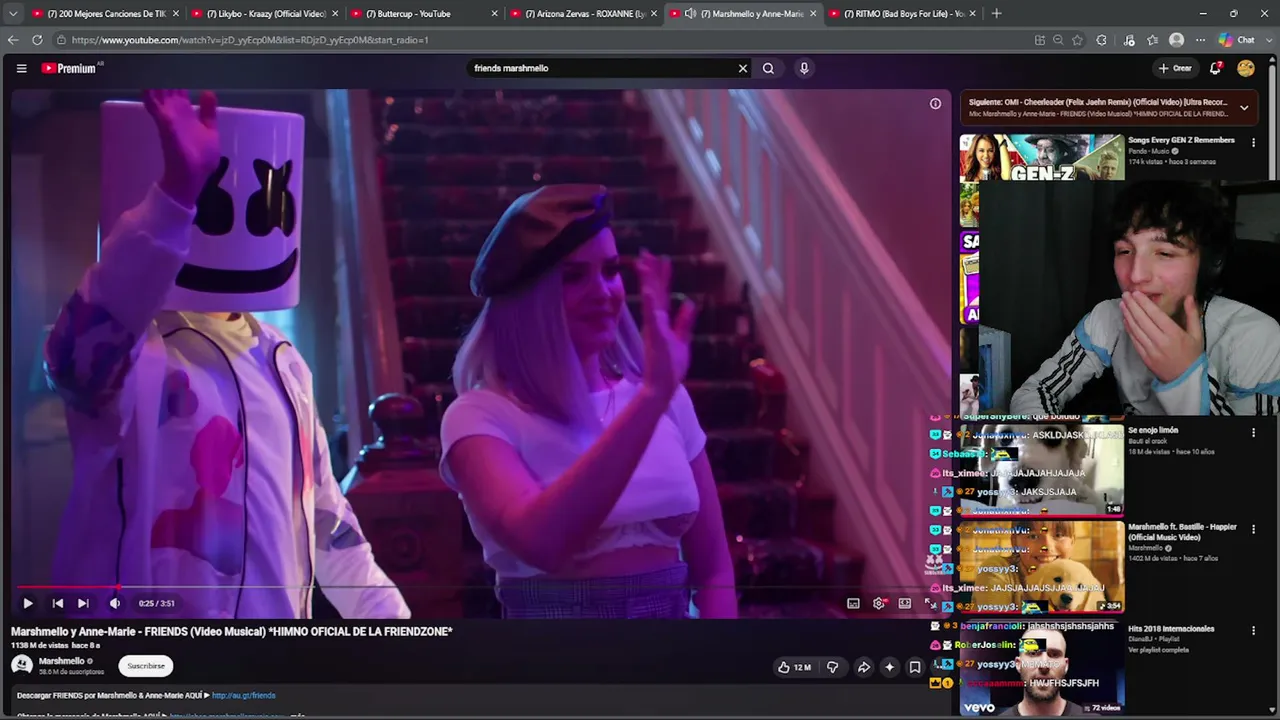The image size is (1280, 720).
Task: Toggle subtitles in the video player
Action: point(853,603)
